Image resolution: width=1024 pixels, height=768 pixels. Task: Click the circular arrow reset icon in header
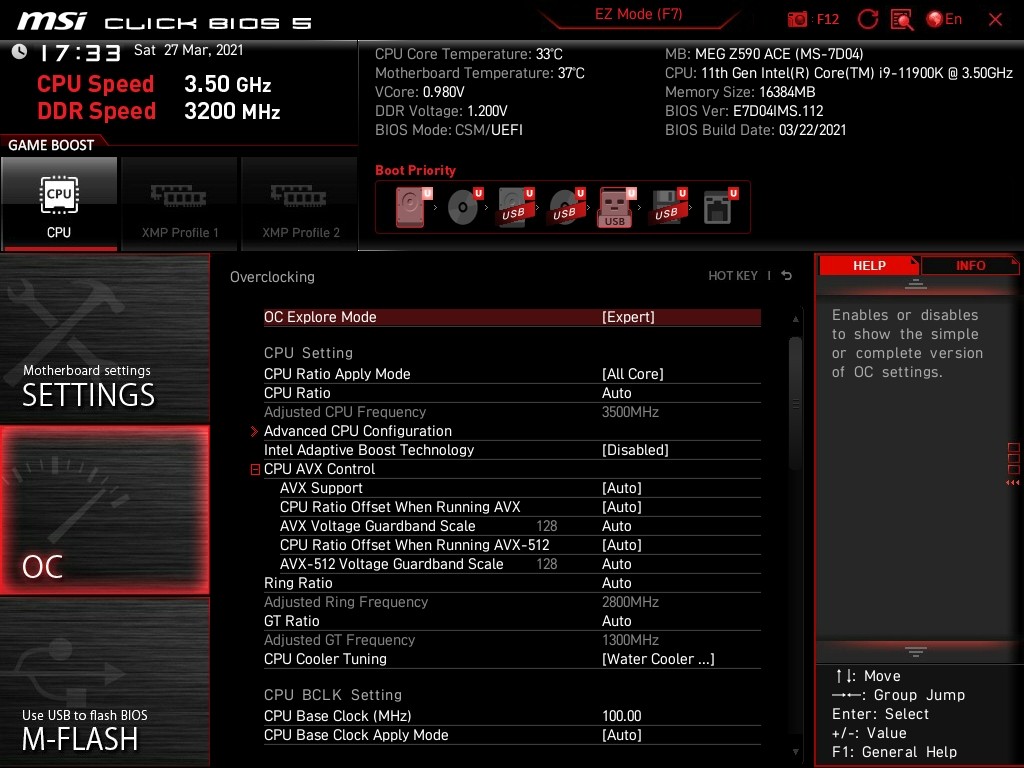(868, 19)
